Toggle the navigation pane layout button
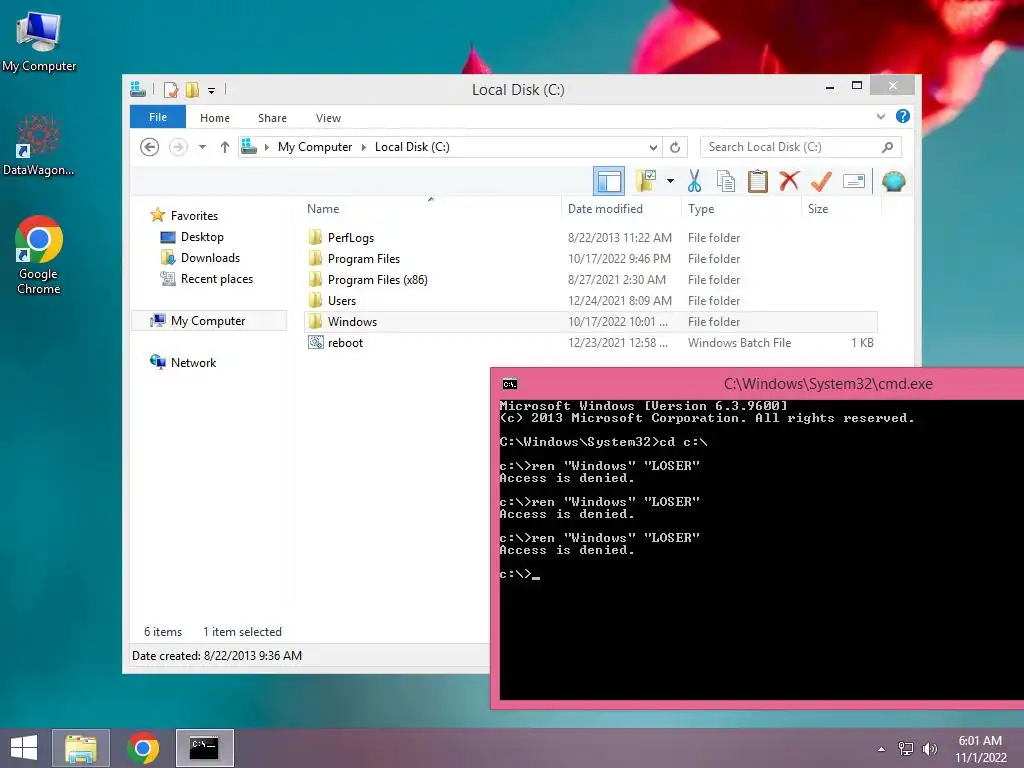Viewport: 1024px width, 768px height. click(x=609, y=181)
